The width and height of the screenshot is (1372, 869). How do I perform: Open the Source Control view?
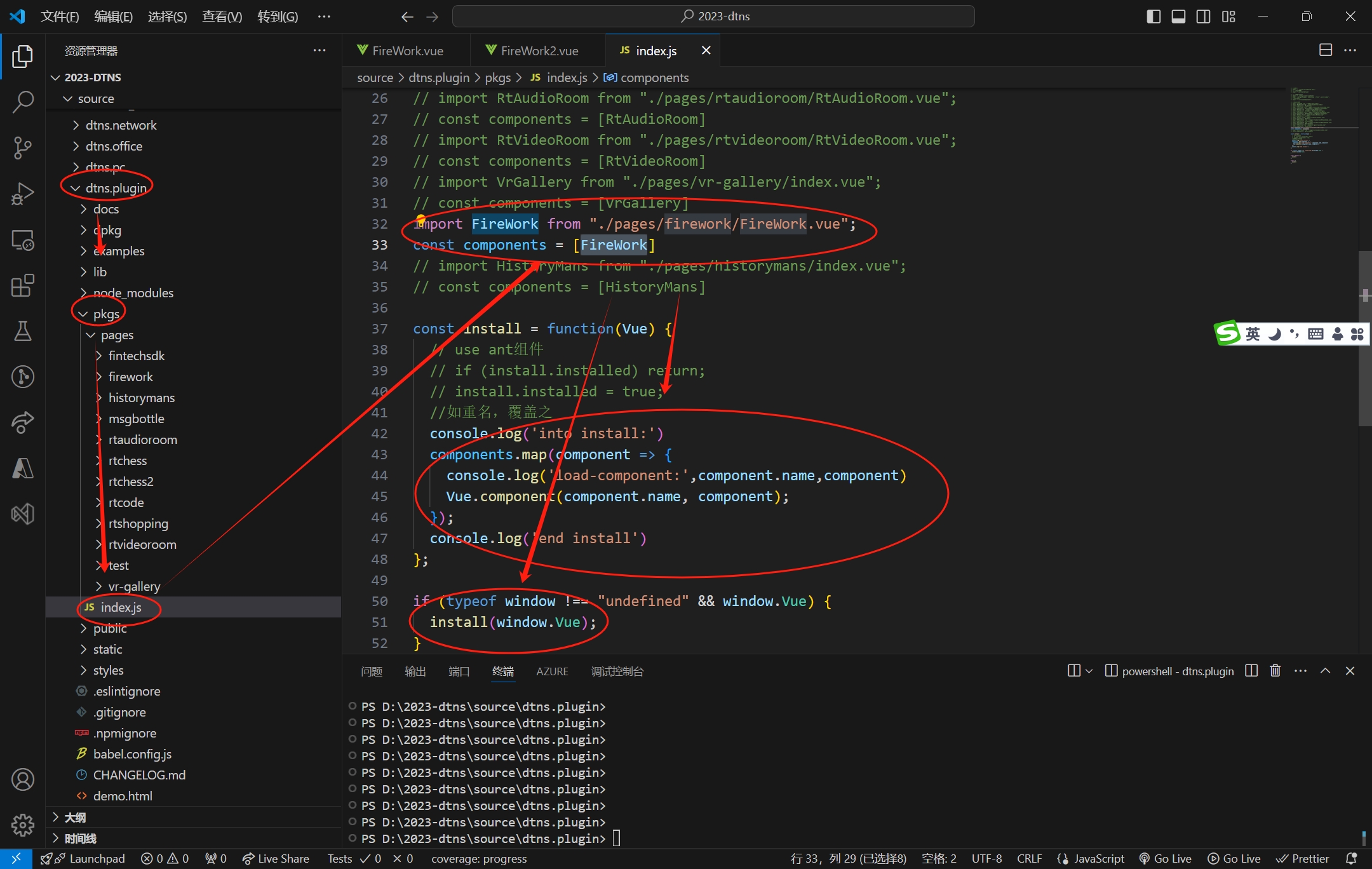tap(23, 147)
